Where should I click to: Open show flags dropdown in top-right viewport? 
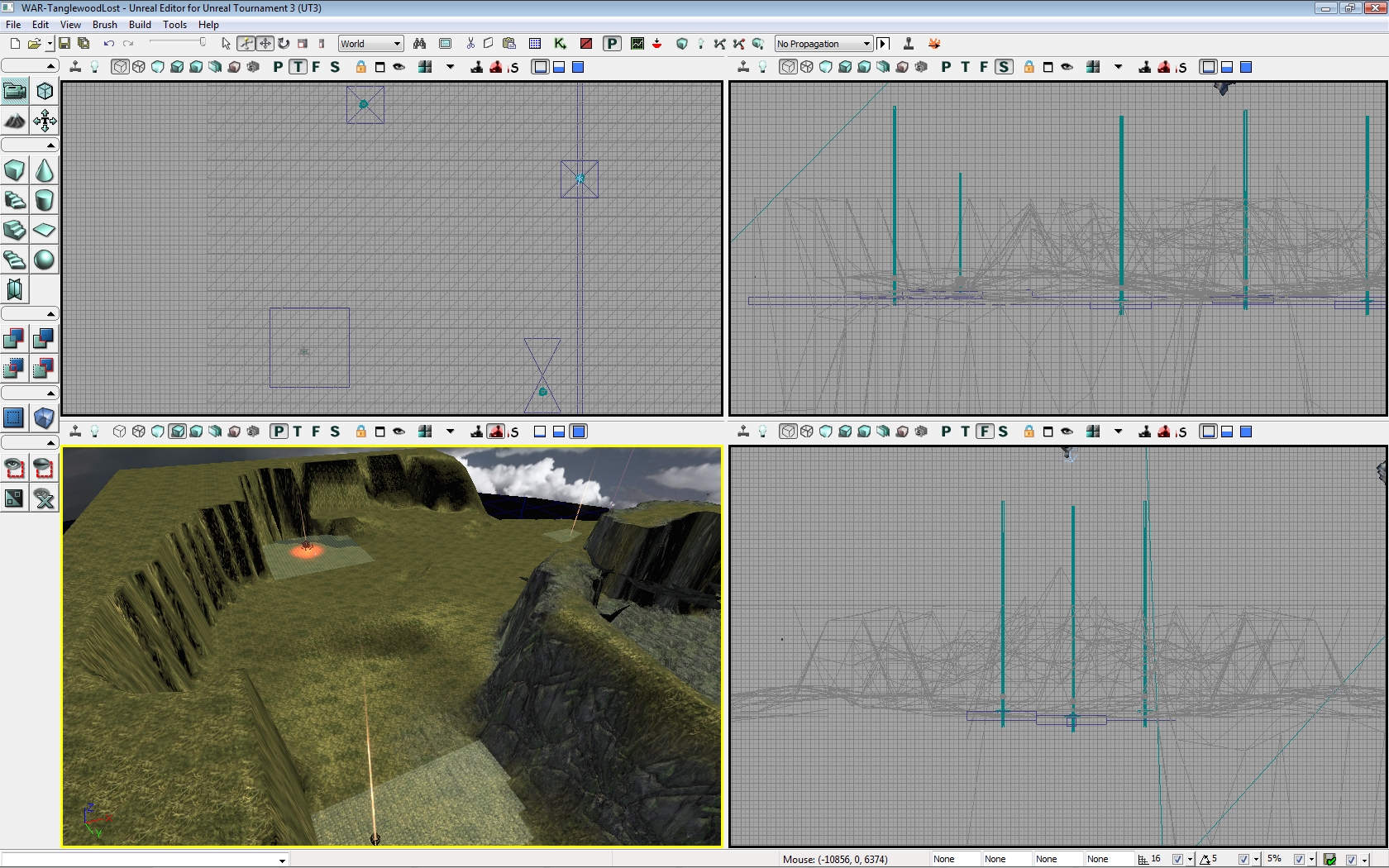point(1118,67)
